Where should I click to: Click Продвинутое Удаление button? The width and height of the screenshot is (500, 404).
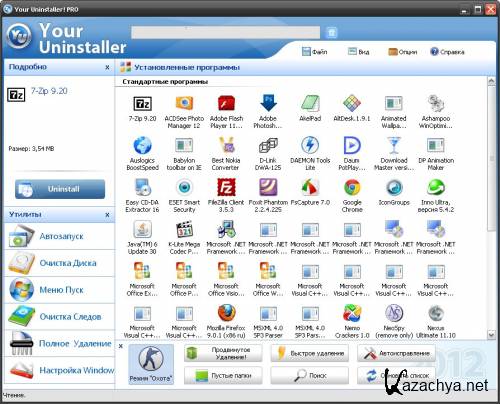coord(223,353)
